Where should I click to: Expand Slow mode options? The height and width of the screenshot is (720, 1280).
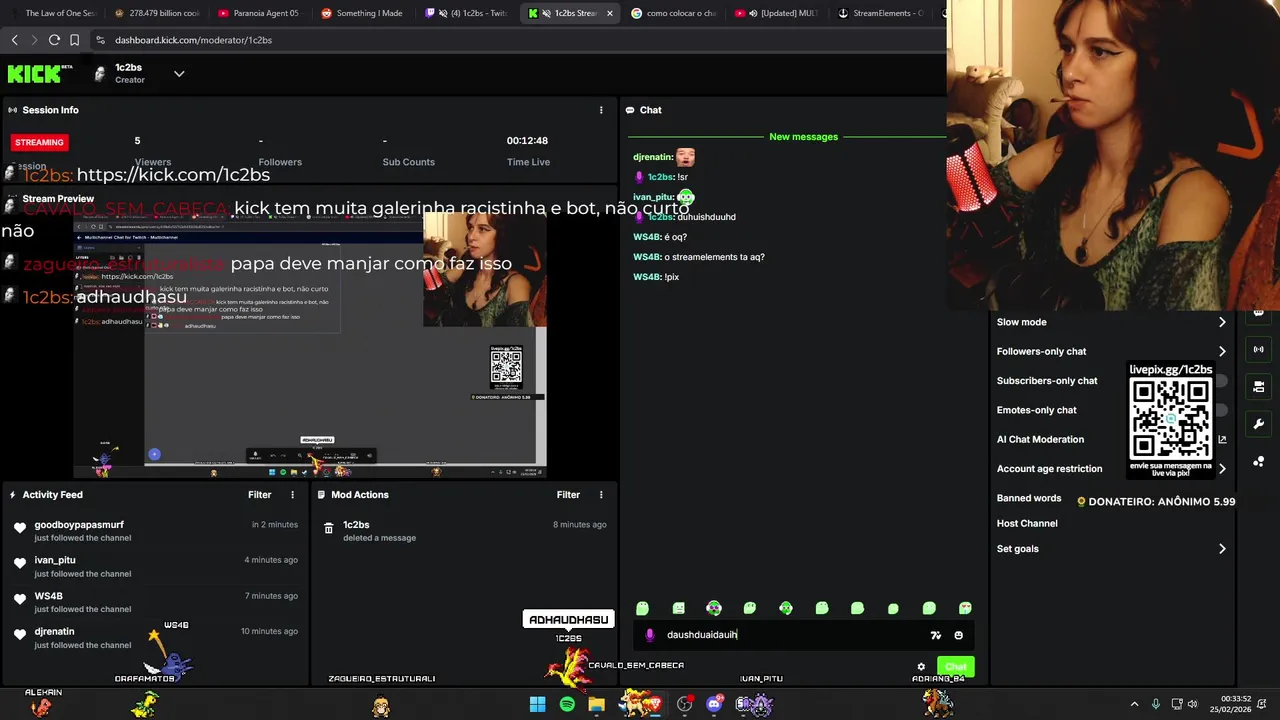[x=1222, y=322]
